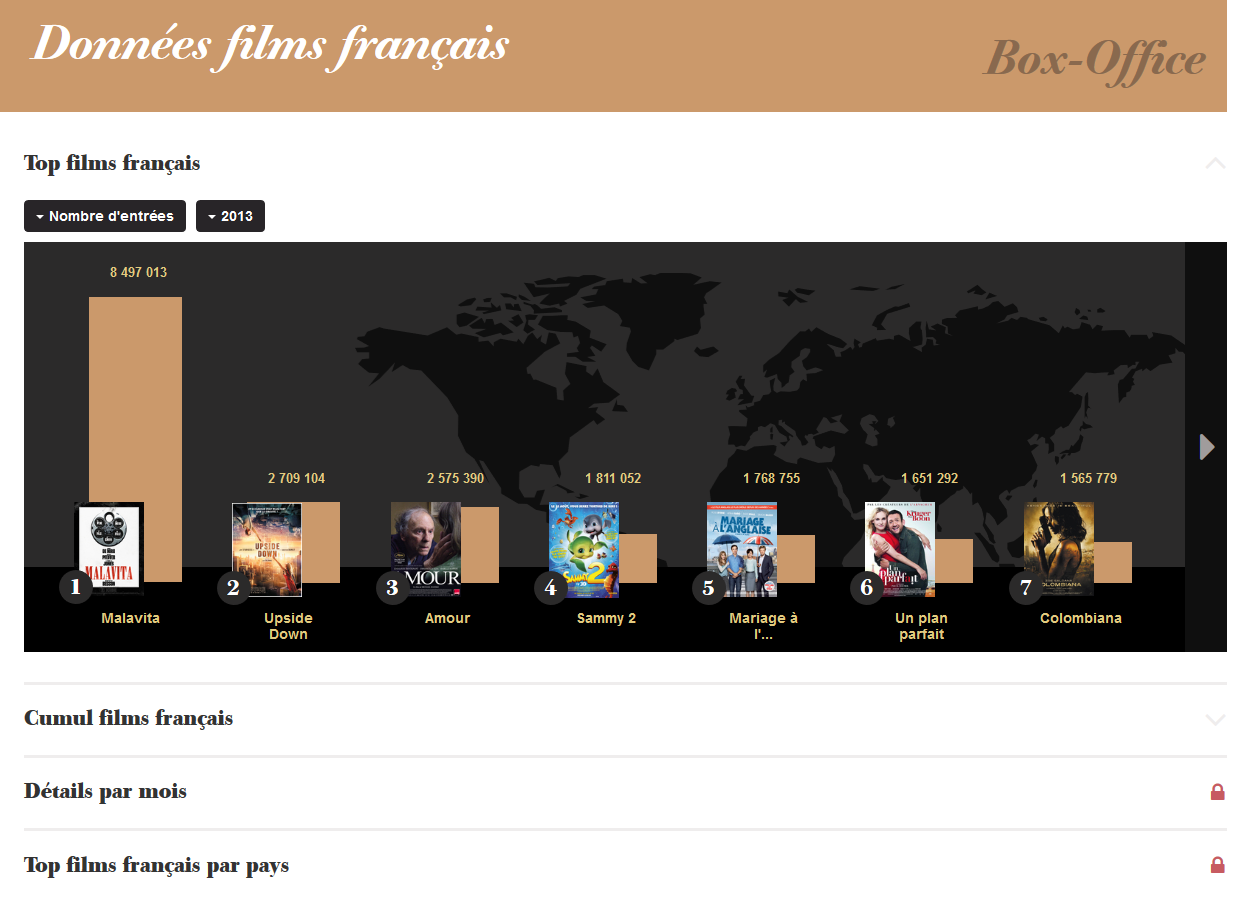The width and height of the screenshot is (1248, 901).
Task: Open the lock icon next to Détails par mois
Action: (1217, 791)
